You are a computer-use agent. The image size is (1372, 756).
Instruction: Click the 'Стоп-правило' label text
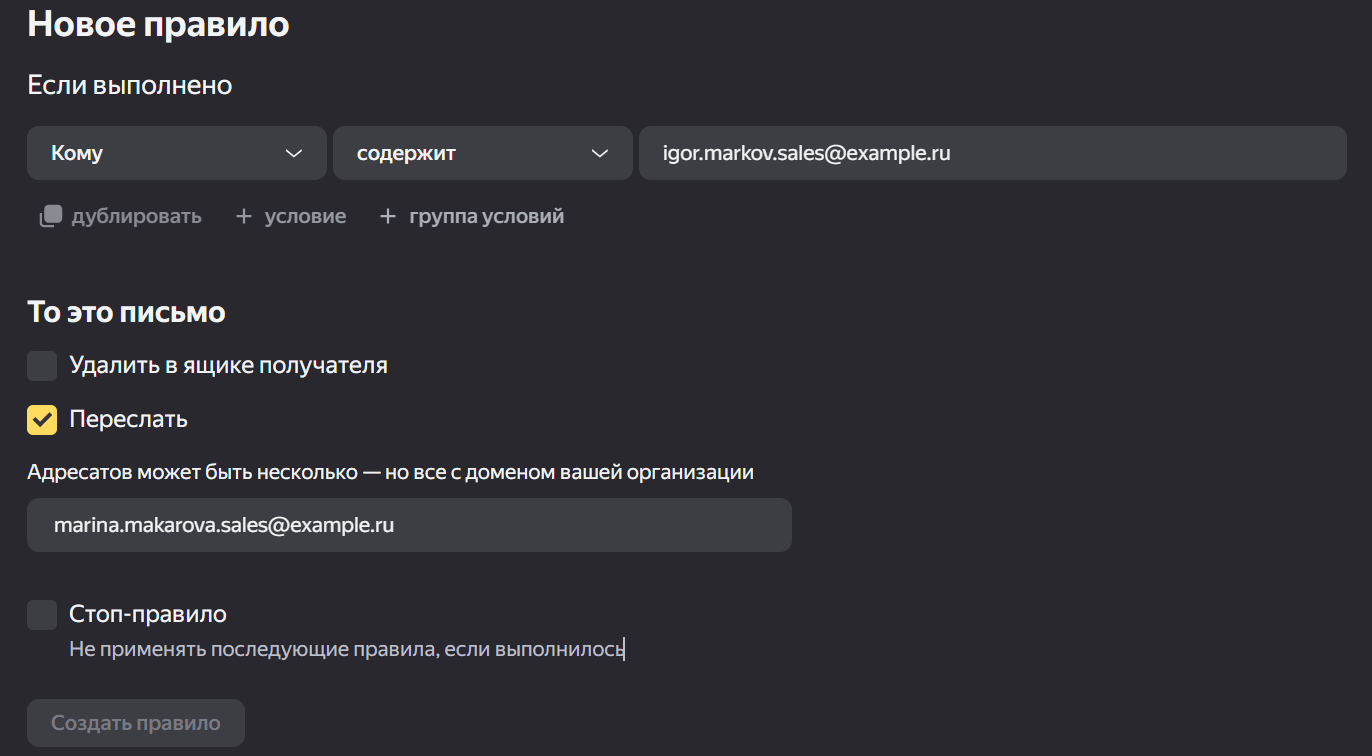pyautogui.click(x=148, y=614)
